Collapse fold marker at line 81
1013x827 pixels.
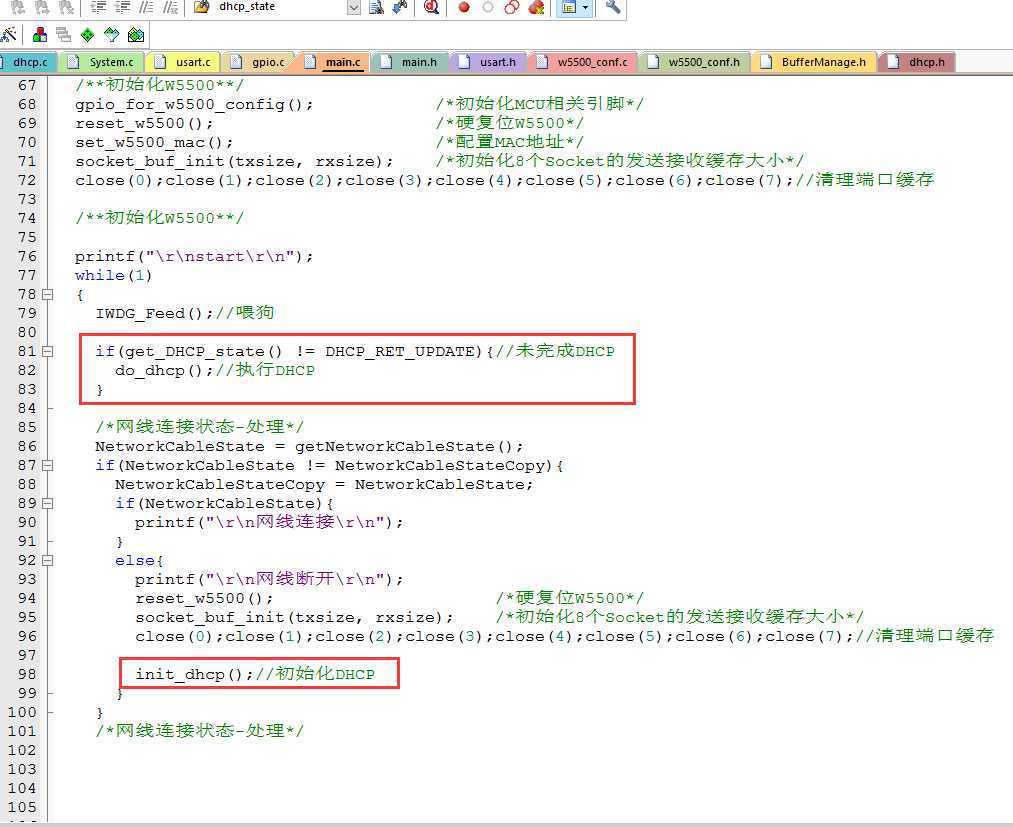click(47, 351)
